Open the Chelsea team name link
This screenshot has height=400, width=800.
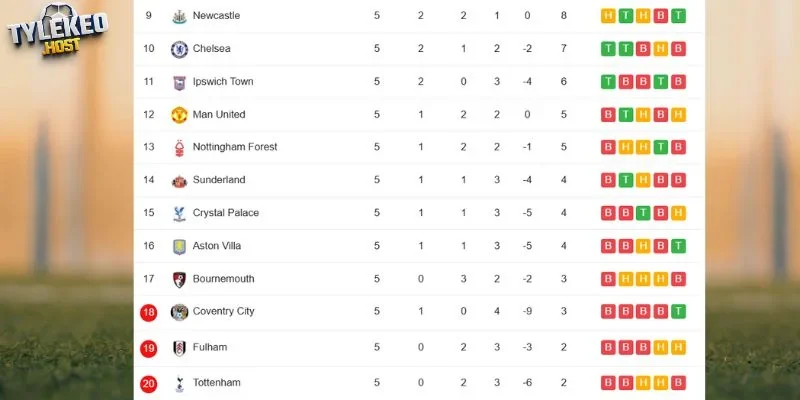211,48
